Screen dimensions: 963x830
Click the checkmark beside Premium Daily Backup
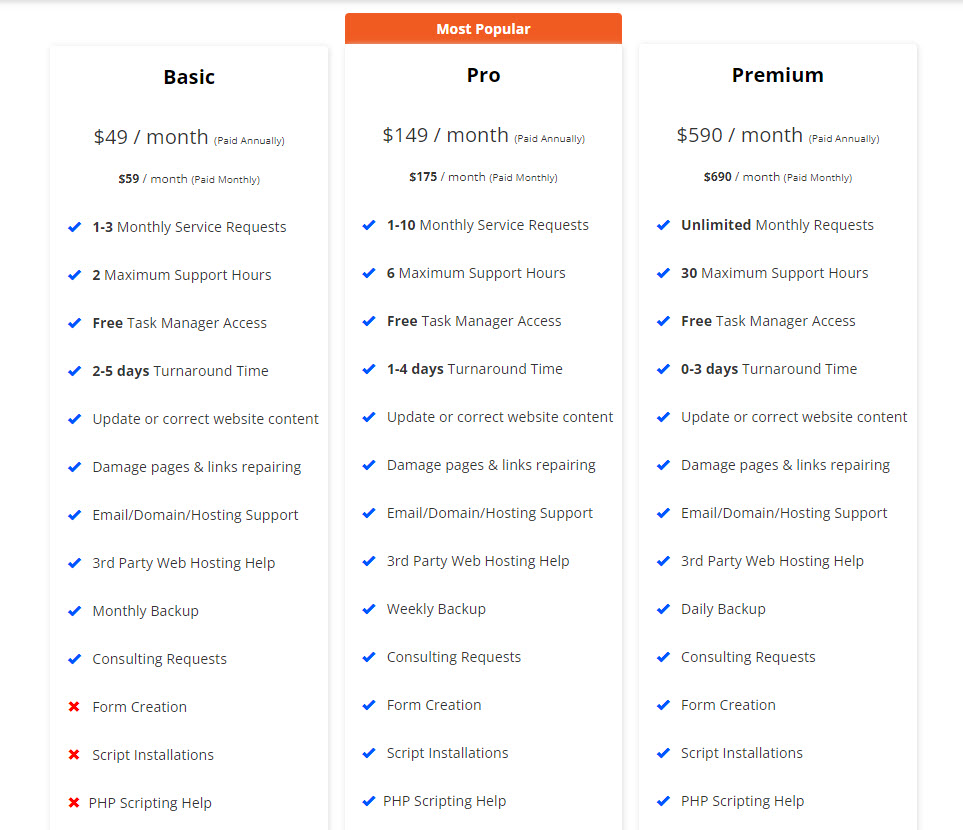(x=663, y=609)
